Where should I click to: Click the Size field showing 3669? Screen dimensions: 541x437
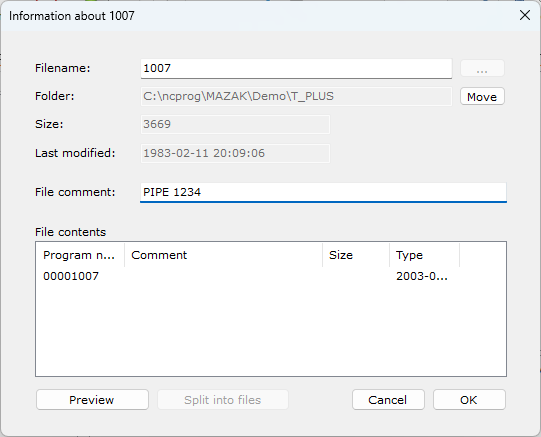tap(235, 124)
